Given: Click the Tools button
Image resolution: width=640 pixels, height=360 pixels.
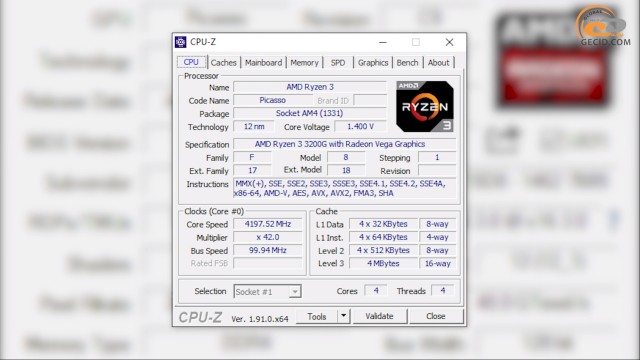Looking at the screenshot, I should [317, 316].
